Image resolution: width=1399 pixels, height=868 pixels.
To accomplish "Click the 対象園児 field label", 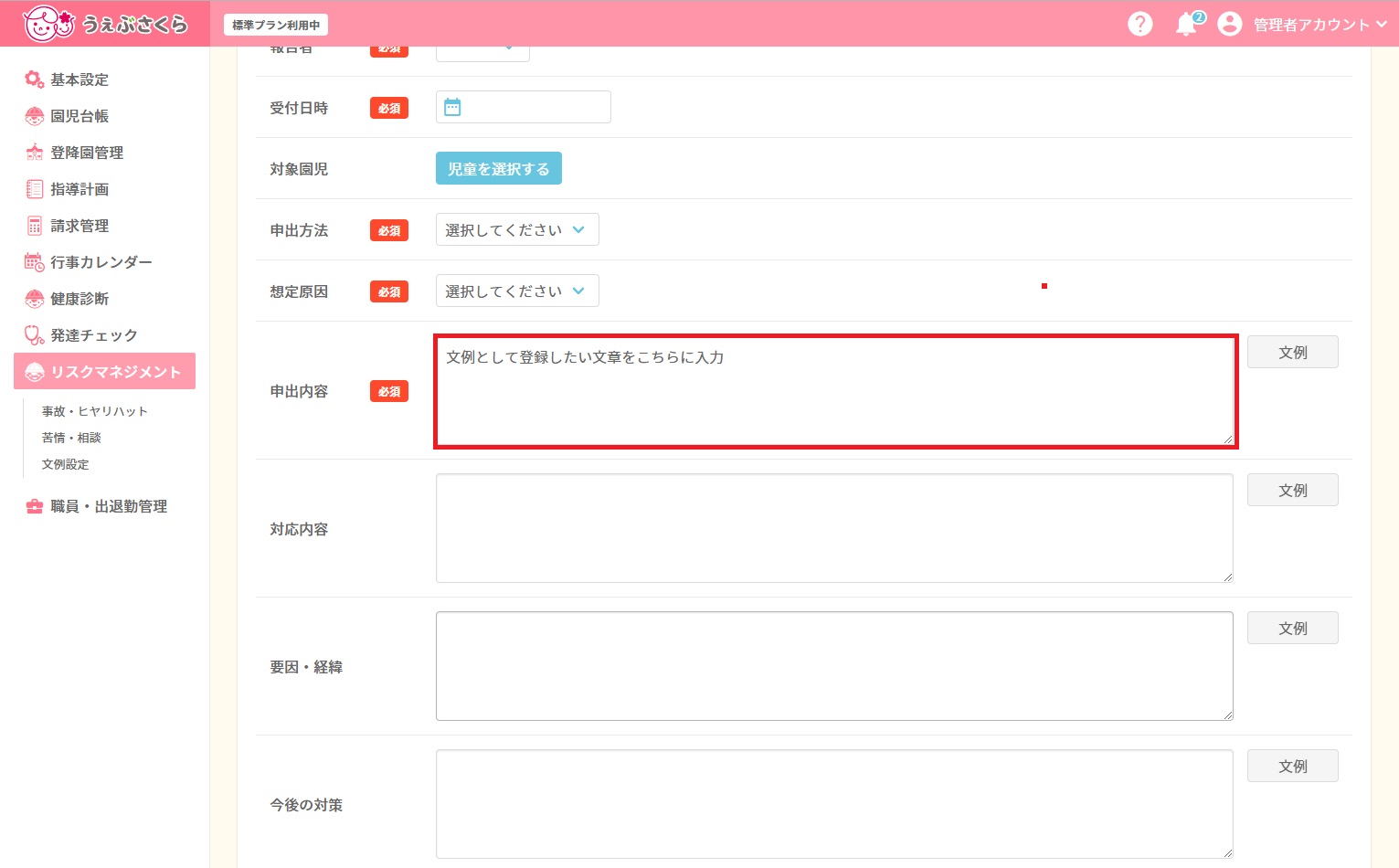I will [299, 169].
